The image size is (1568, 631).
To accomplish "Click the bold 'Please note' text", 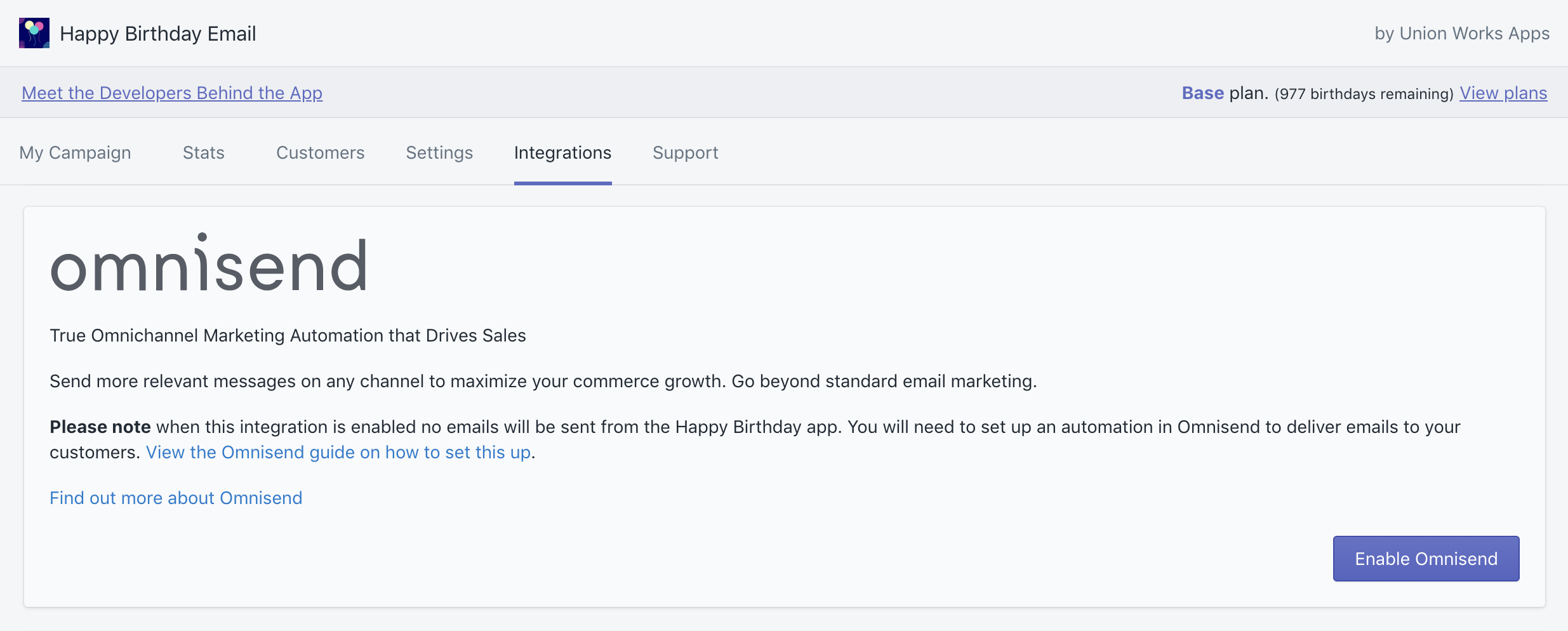I will (100, 427).
